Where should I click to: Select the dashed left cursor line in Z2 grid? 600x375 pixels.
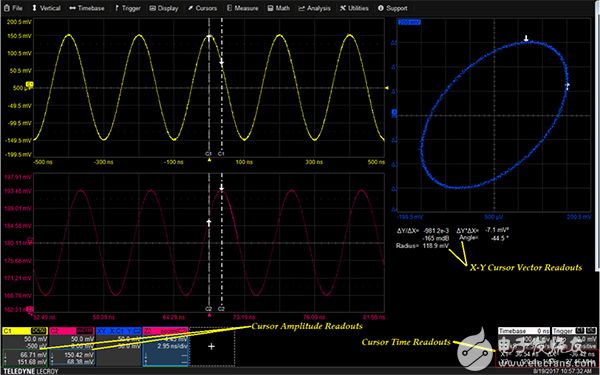[209, 242]
